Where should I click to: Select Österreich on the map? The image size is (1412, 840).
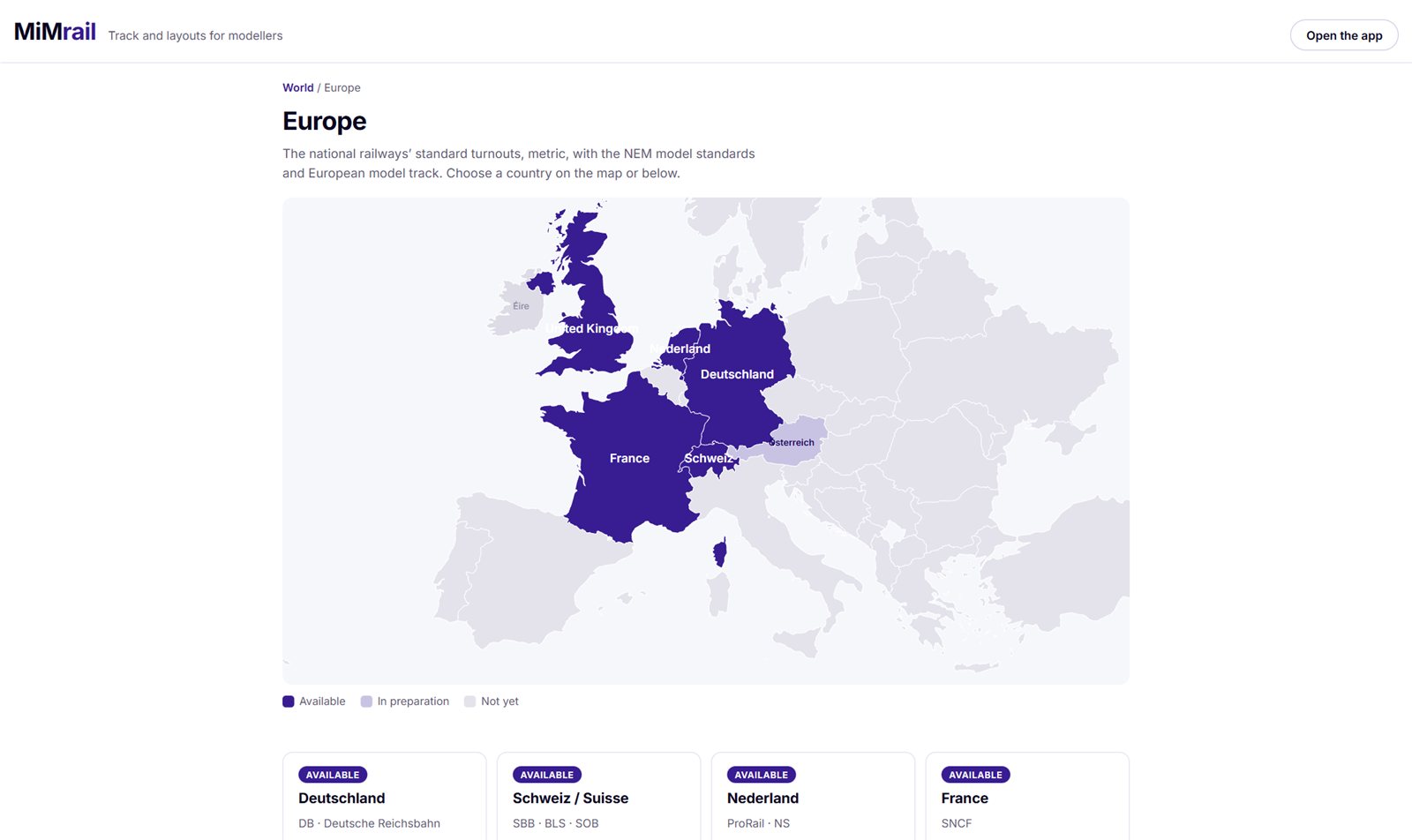pyautogui.click(x=792, y=442)
